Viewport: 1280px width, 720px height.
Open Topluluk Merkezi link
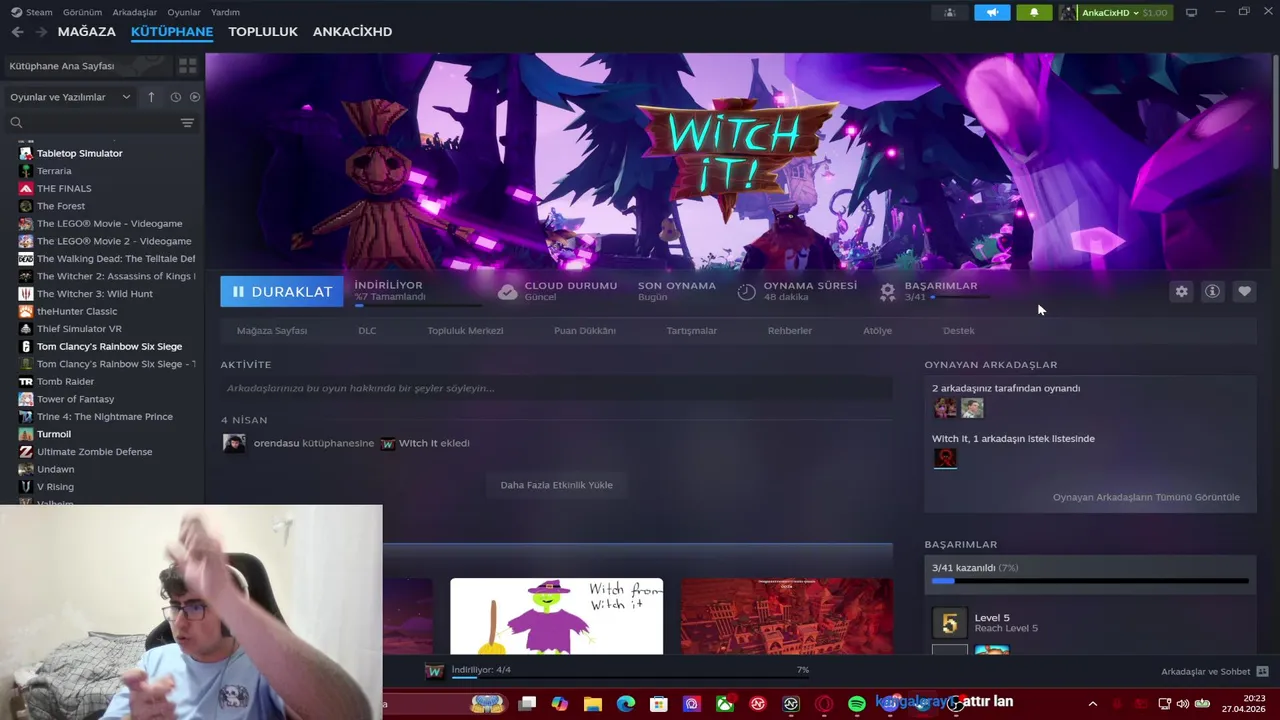[465, 331]
